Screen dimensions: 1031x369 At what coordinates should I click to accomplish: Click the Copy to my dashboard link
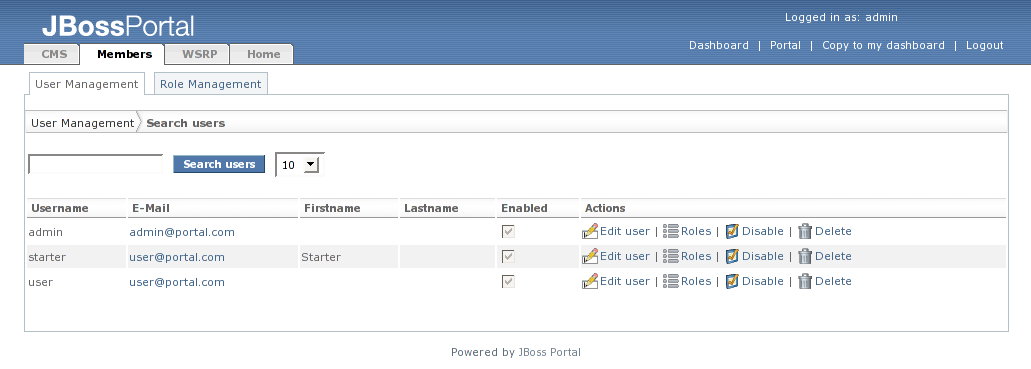(883, 45)
